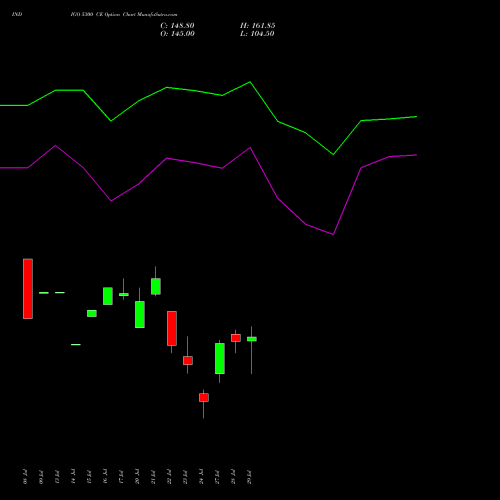Viewport: 500px width, 500px height.
Task: Select the 29 Jul date axis label
Action: pyautogui.click(x=249, y=477)
